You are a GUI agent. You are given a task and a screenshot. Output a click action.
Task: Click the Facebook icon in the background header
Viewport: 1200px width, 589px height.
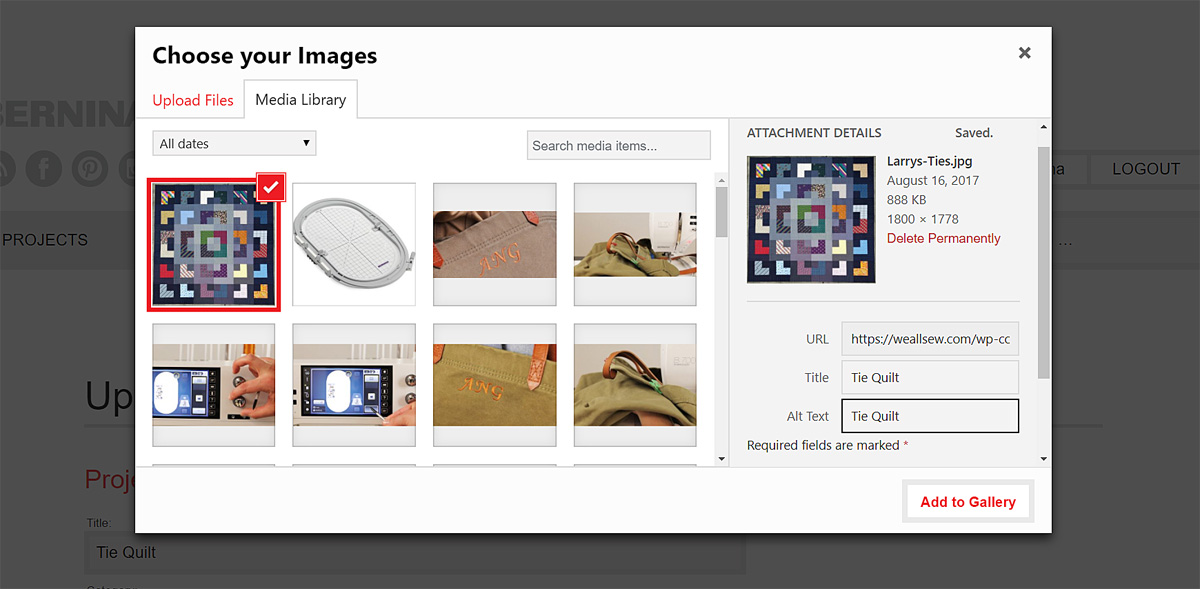click(x=43, y=168)
